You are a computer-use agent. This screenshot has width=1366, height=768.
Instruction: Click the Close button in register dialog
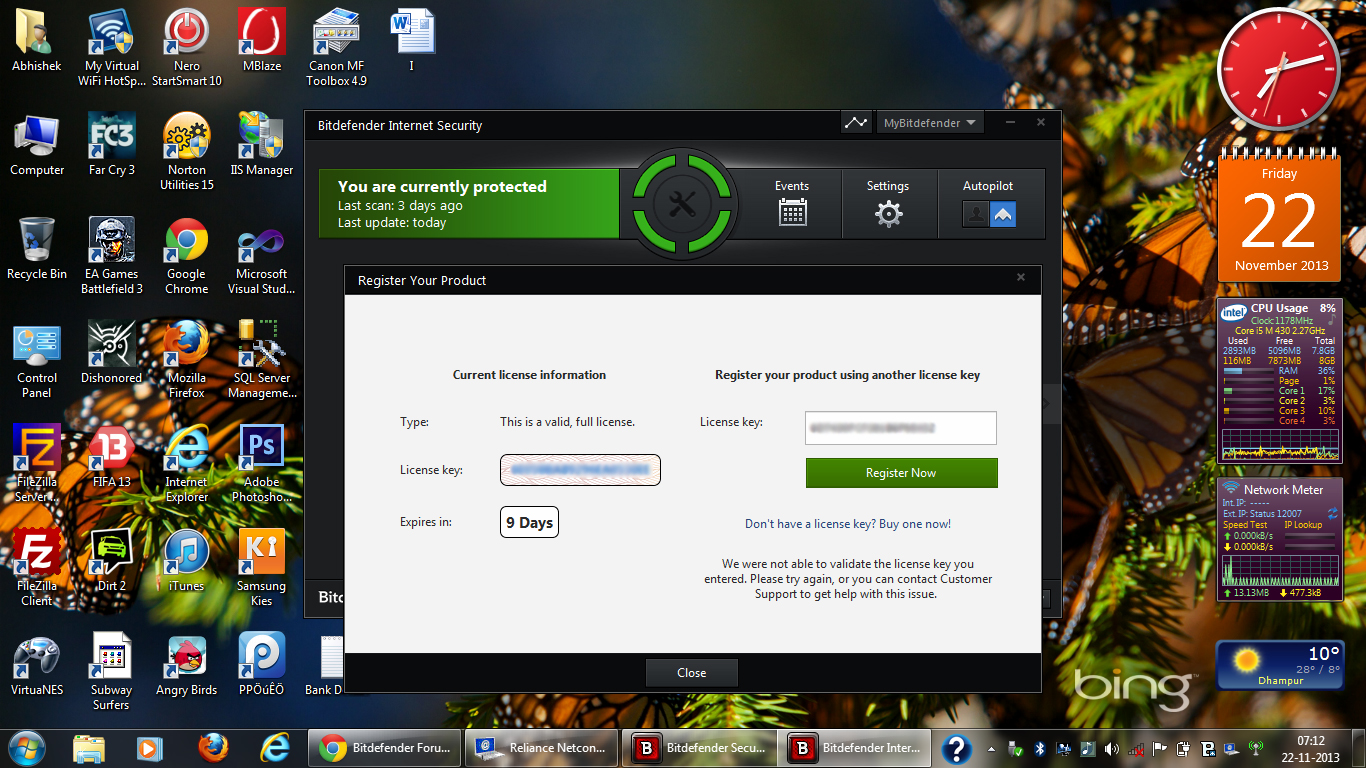pos(691,673)
